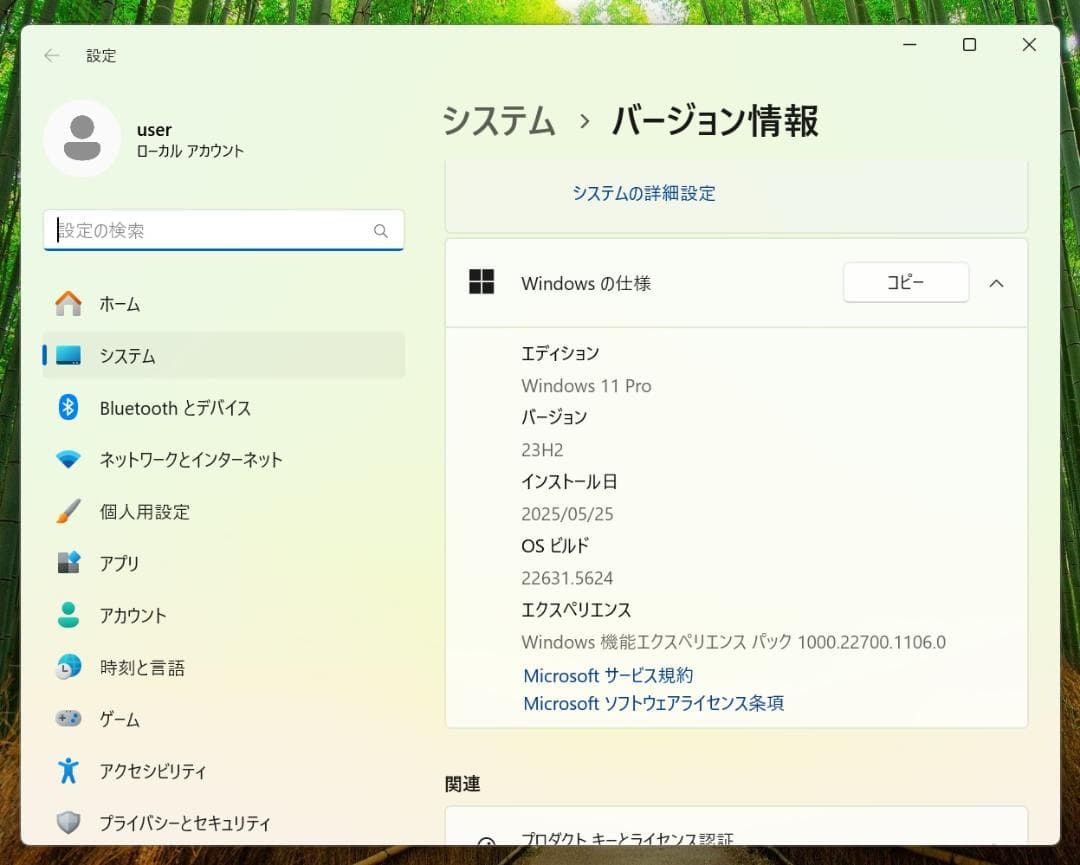Open アプリ settings page
Screen dimensions: 1080x865
coord(223,563)
